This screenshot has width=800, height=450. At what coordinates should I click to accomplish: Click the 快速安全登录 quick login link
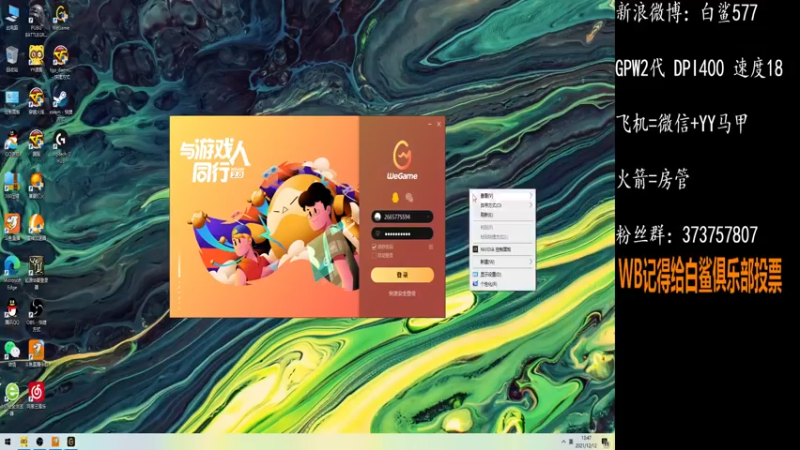(x=402, y=294)
